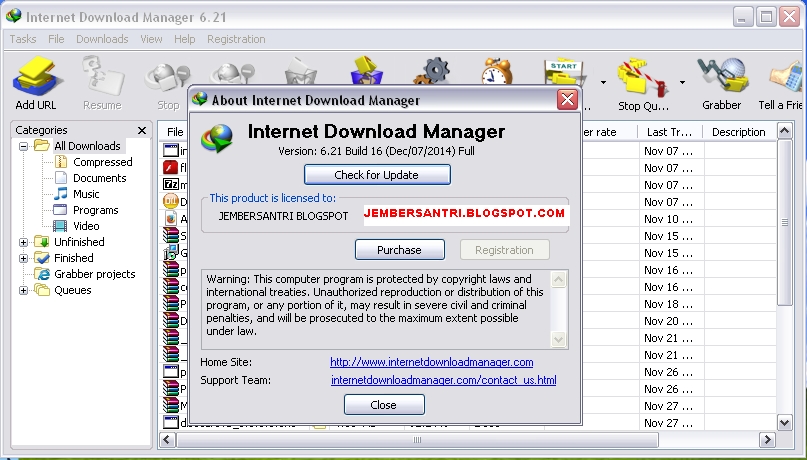Open the Grabber projects item
The width and height of the screenshot is (807, 460).
[94, 274]
